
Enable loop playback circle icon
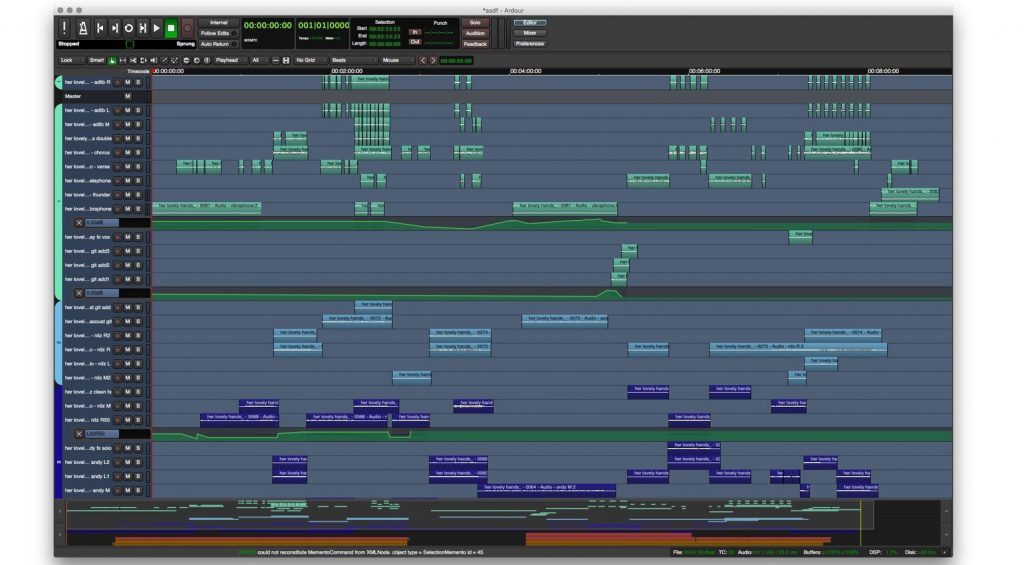tap(129, 28)
